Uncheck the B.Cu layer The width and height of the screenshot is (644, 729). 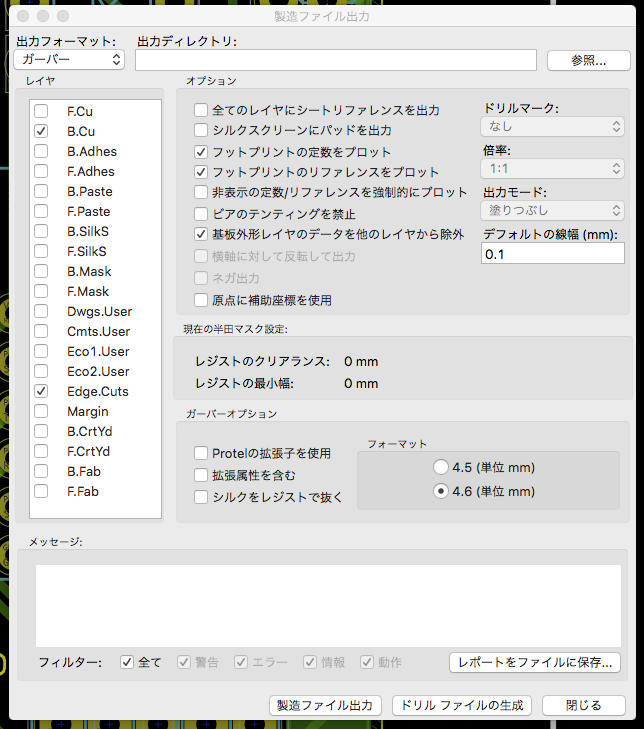41,131
